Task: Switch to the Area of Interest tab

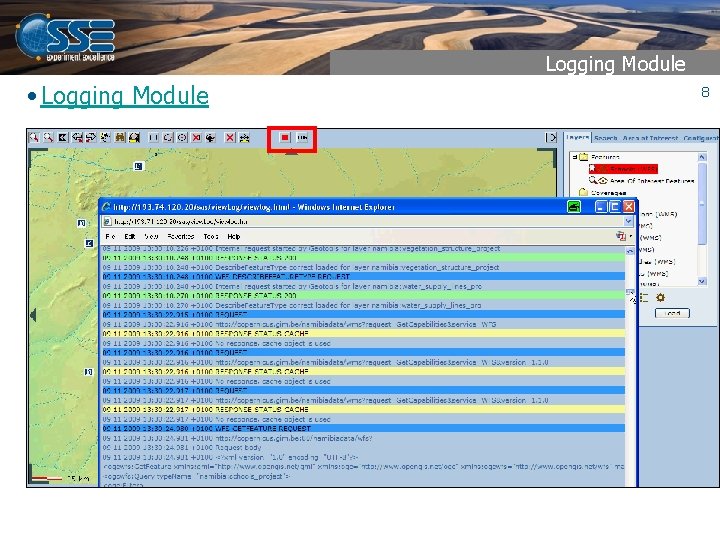Action: (x=650, y=138)
